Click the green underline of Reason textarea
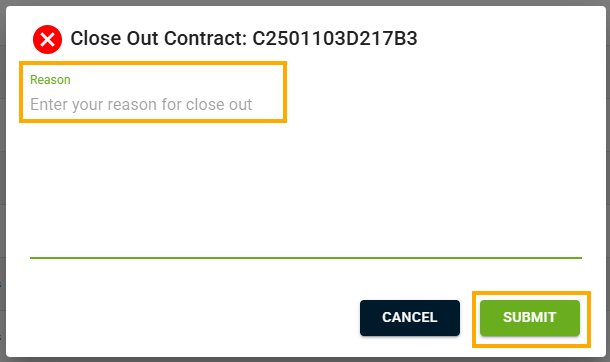Viewport: 610px width, 362px height. [306, 258]
